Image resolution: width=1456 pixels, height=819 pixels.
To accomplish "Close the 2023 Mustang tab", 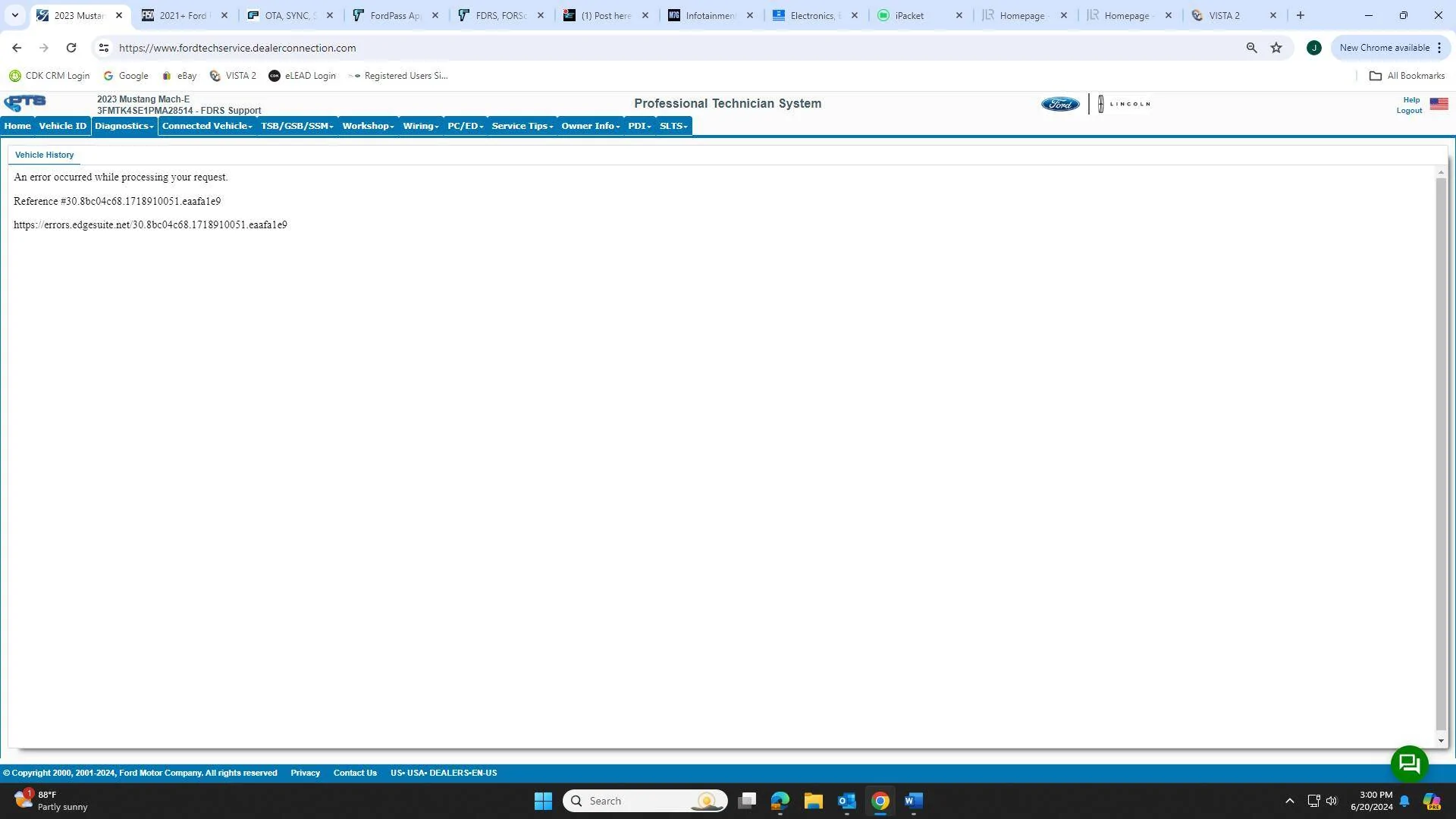I will tap(119, 15).
